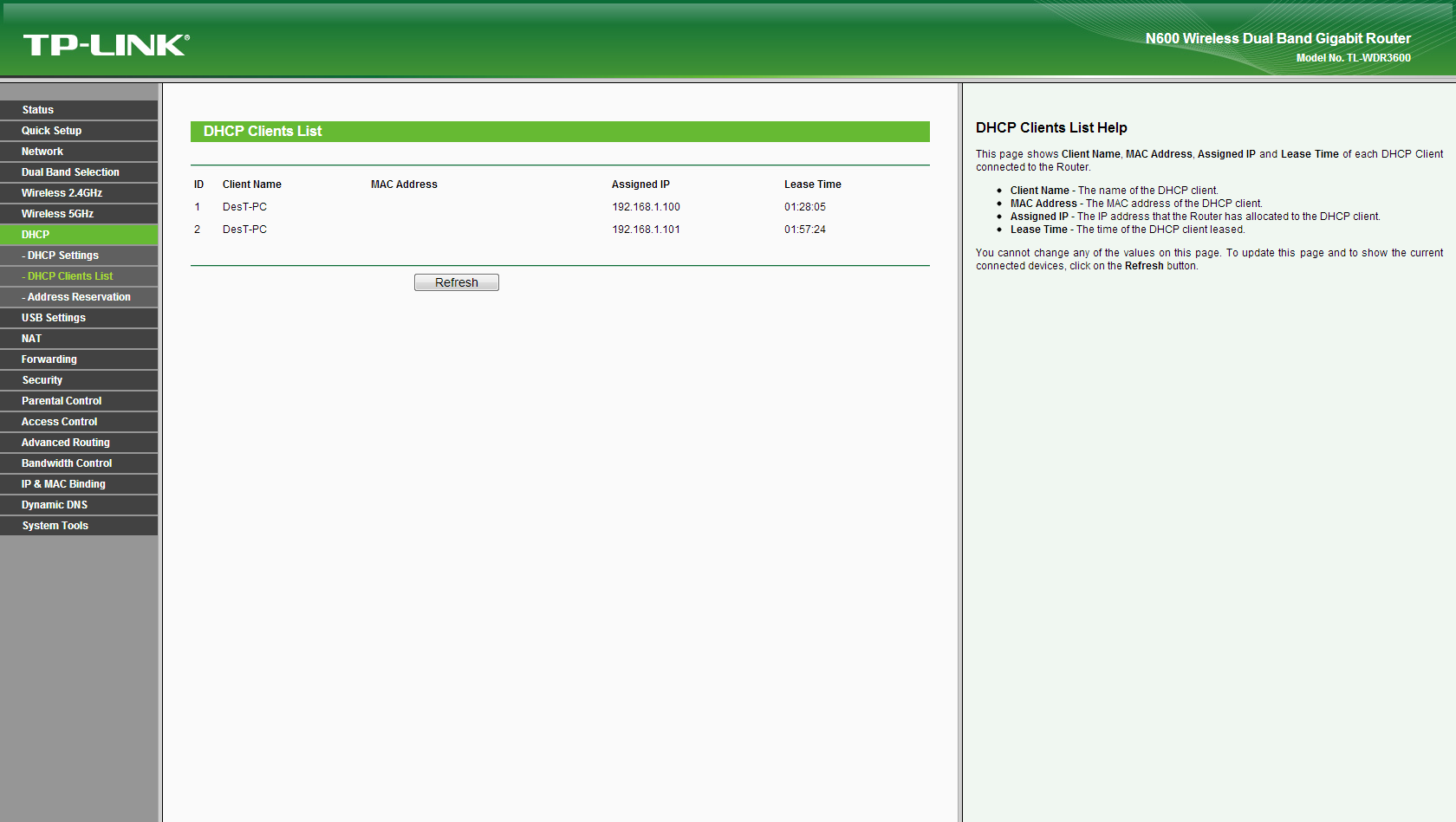Click the MAC Address help bullet
Screen dimensions: 1456x822
1136,204
